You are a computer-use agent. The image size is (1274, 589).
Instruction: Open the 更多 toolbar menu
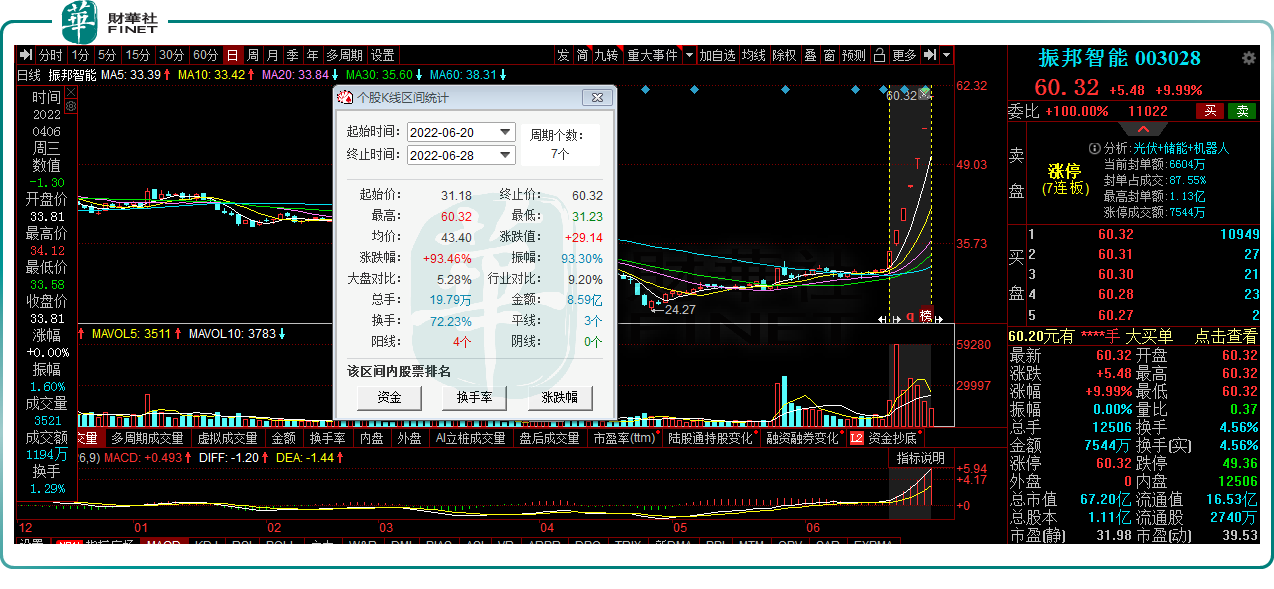click(x=904, y=55)
